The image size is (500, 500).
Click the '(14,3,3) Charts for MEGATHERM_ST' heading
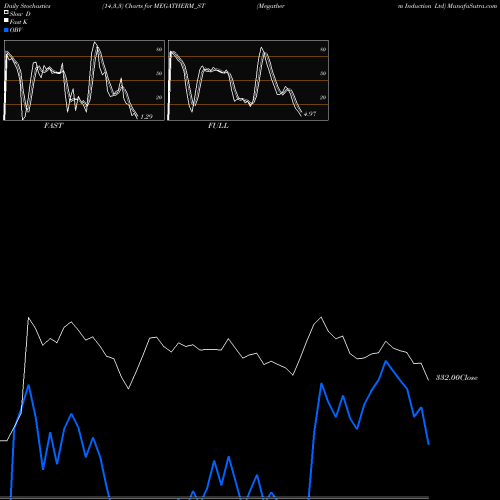(154, 6)
